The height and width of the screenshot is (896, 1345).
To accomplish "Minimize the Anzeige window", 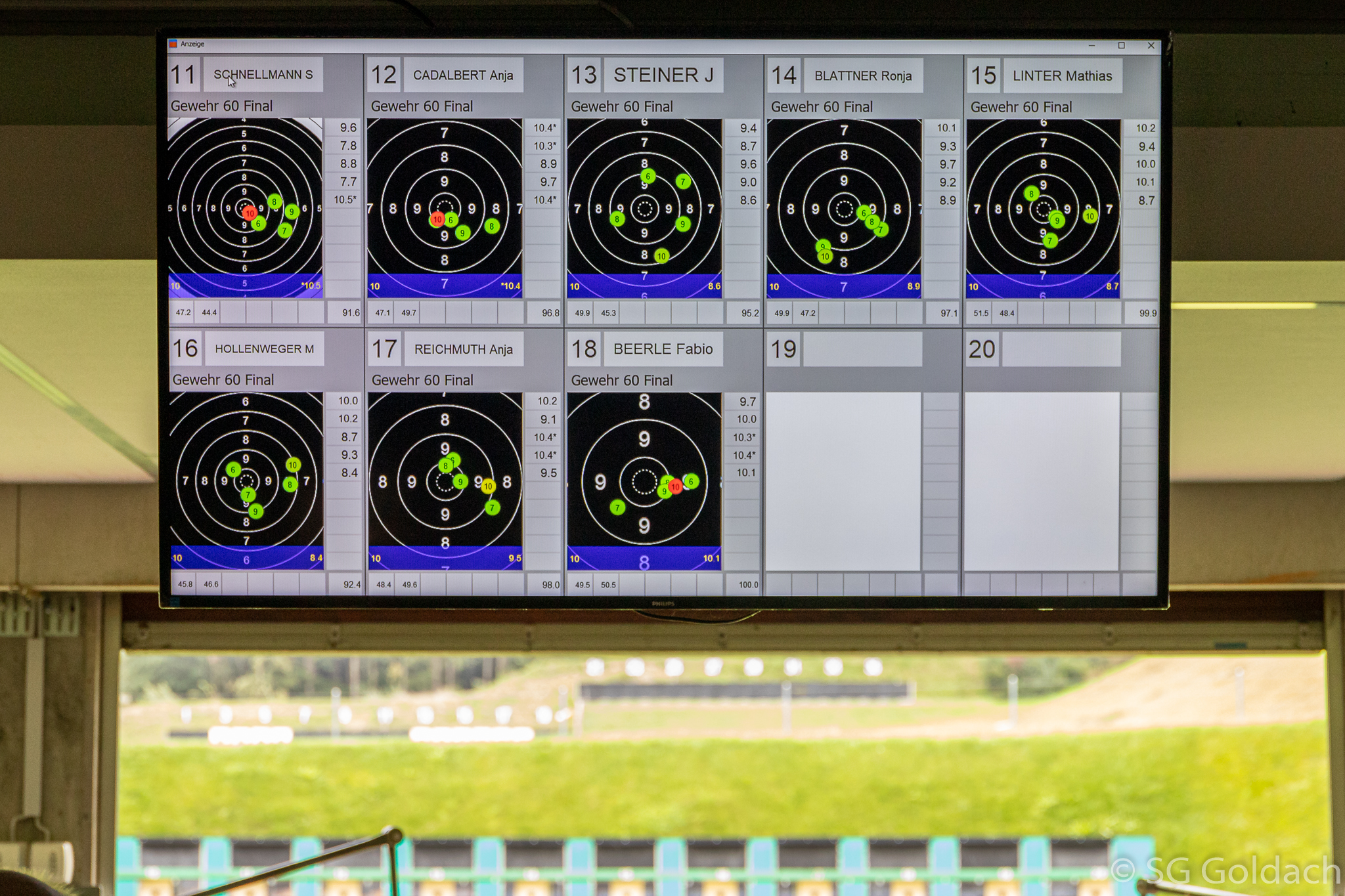I will tap(1091, 45).
